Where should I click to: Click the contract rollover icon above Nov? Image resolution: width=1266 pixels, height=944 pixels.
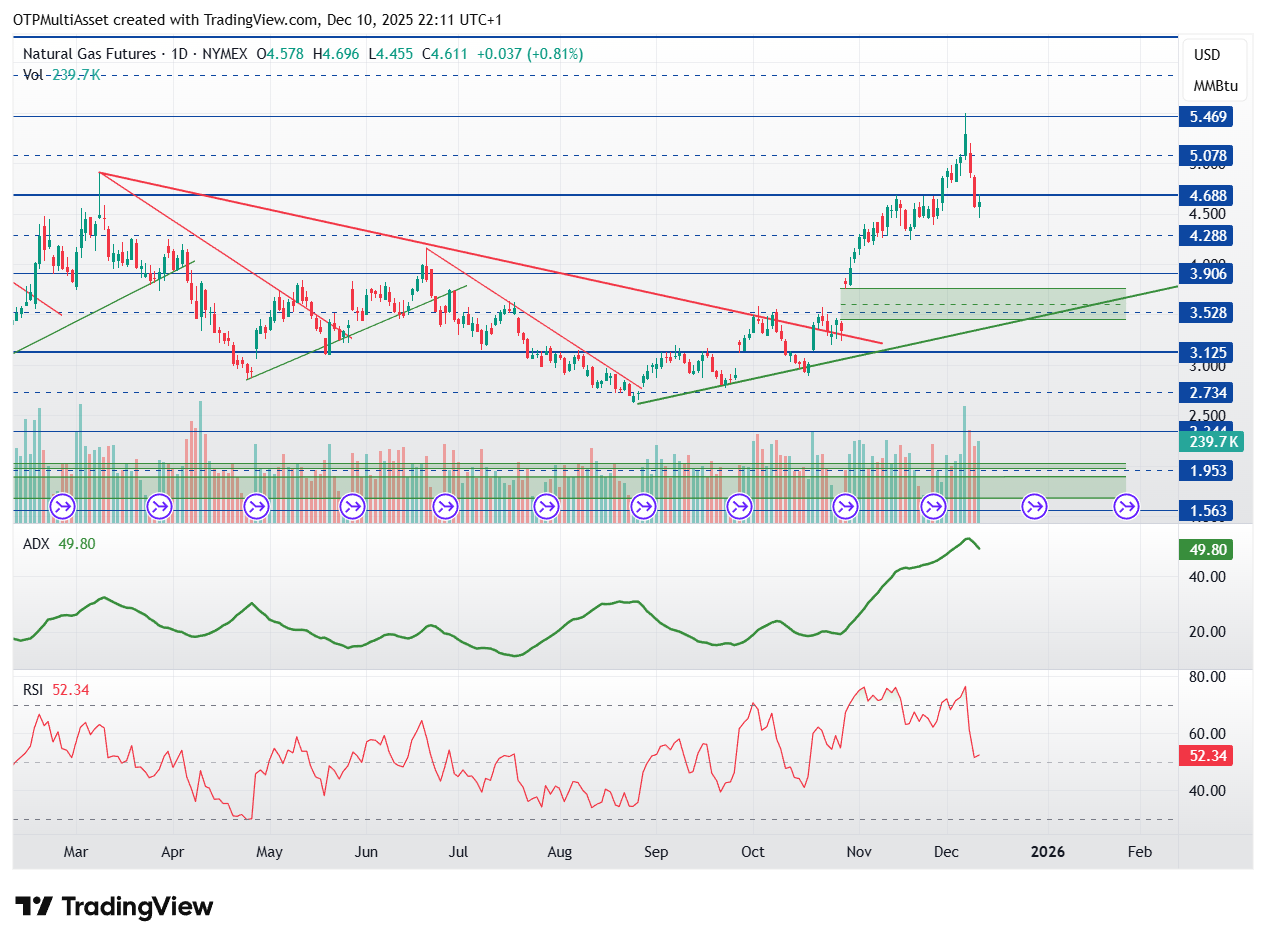pos(845,507)
